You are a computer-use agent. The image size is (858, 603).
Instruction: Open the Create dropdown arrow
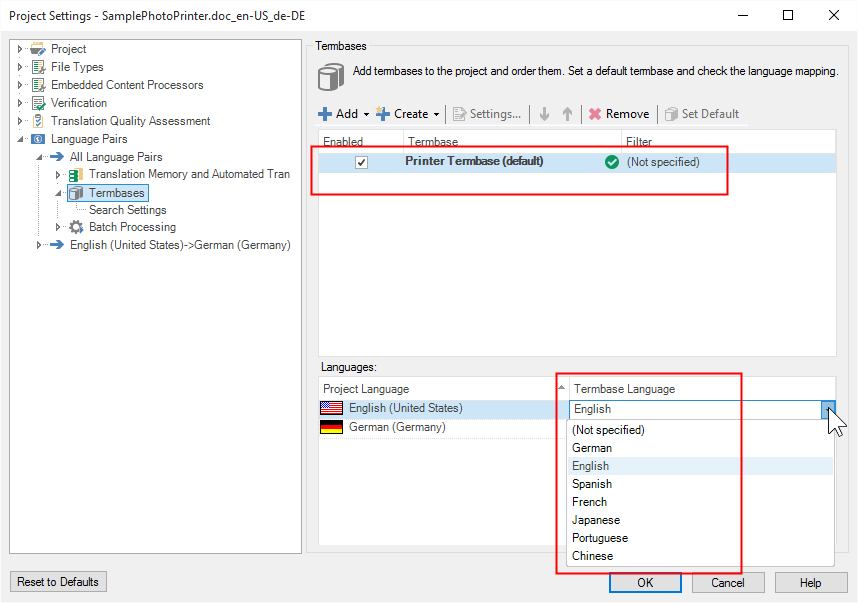click(436, 115)
